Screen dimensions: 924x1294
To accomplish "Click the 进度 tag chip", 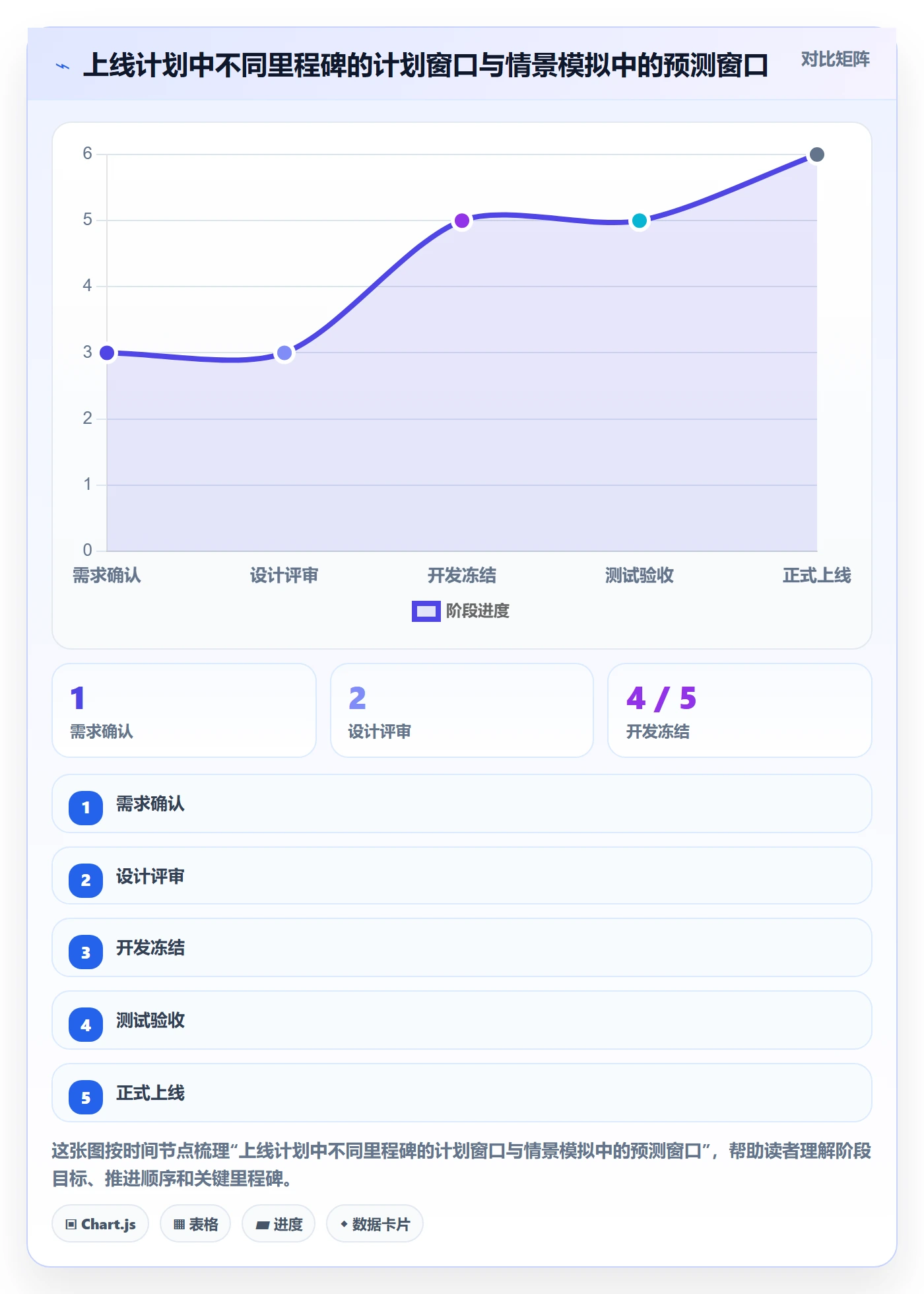I will 279,1224.
